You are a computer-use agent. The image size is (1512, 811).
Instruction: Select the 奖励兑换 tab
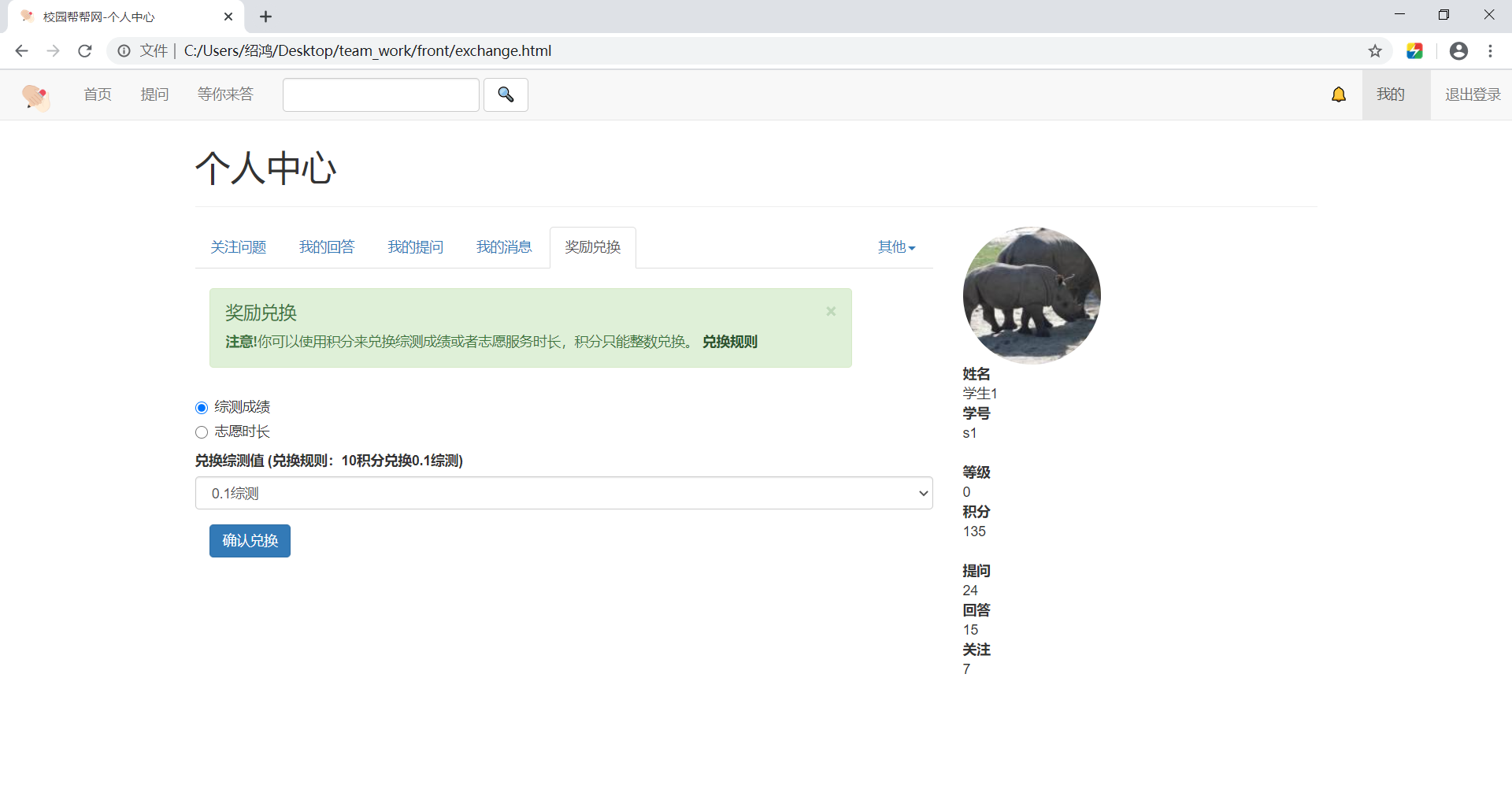(593, 247)
